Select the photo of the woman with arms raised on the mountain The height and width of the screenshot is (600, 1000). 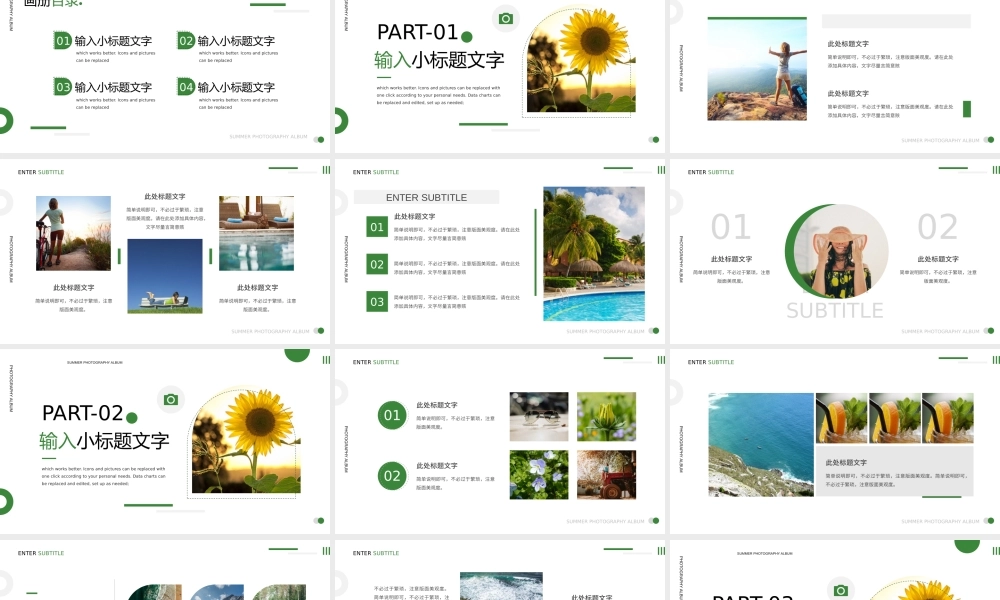757,70
